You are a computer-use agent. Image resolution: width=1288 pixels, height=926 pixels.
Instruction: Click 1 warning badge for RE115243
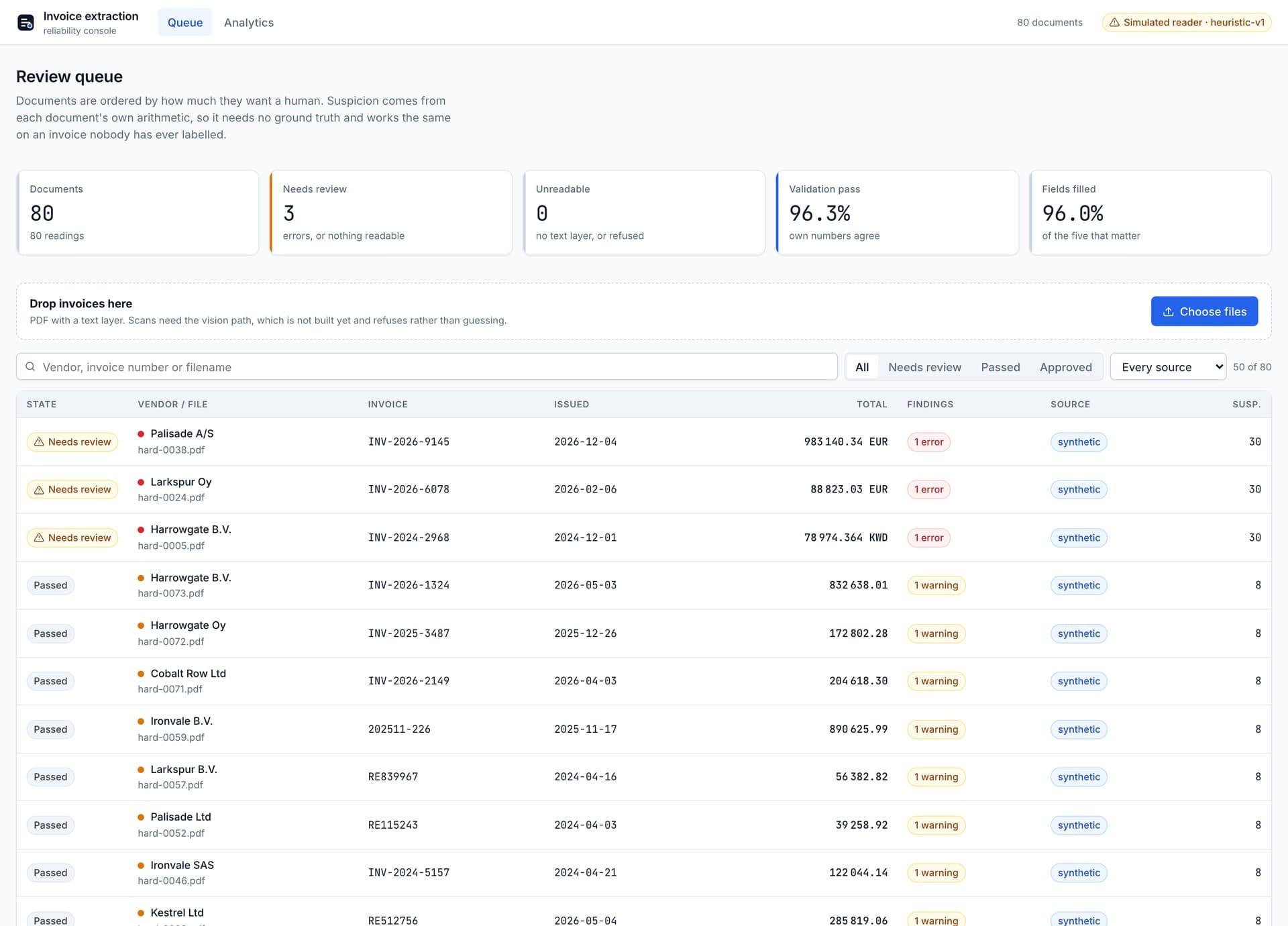coord(936,825)
